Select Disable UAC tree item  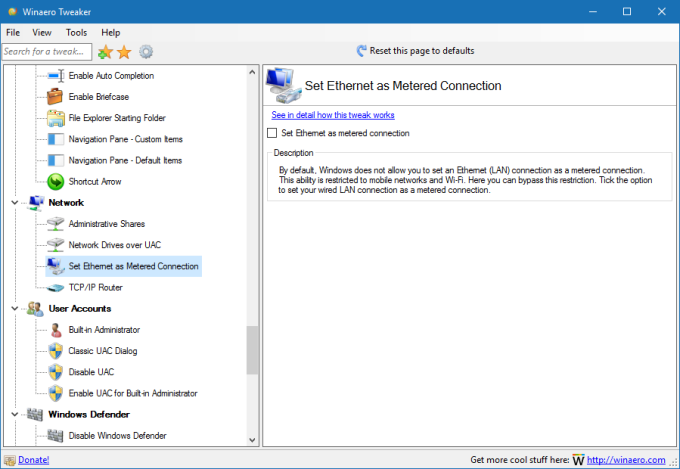(x=92, y=372)
